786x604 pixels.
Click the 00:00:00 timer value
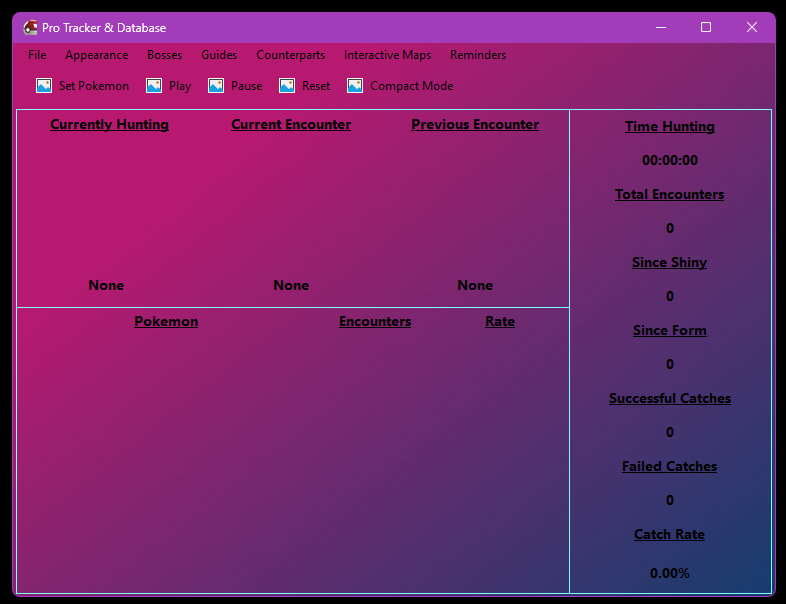pyautogui.click(x=670, y=160)
